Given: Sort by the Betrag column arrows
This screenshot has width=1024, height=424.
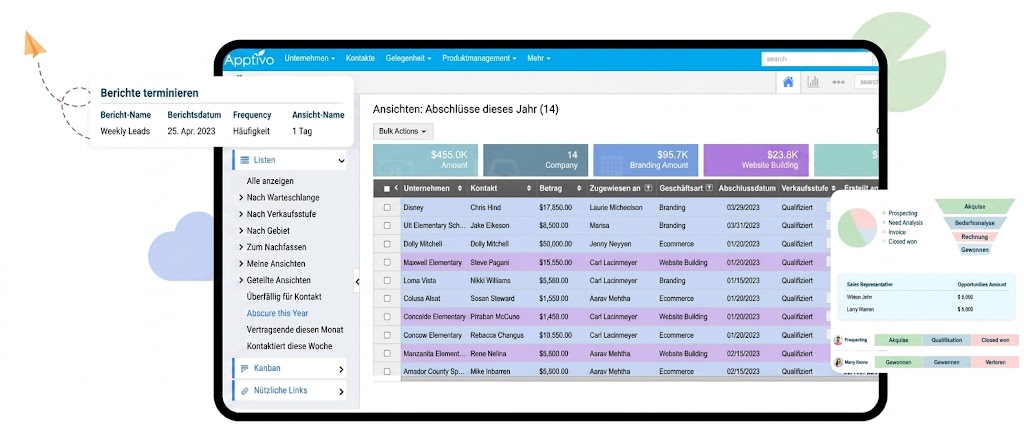Looking at the screenshot, I should (579, 188).
